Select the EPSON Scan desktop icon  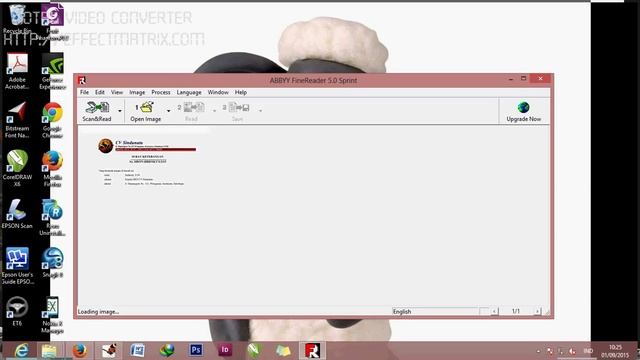point(17,214)
